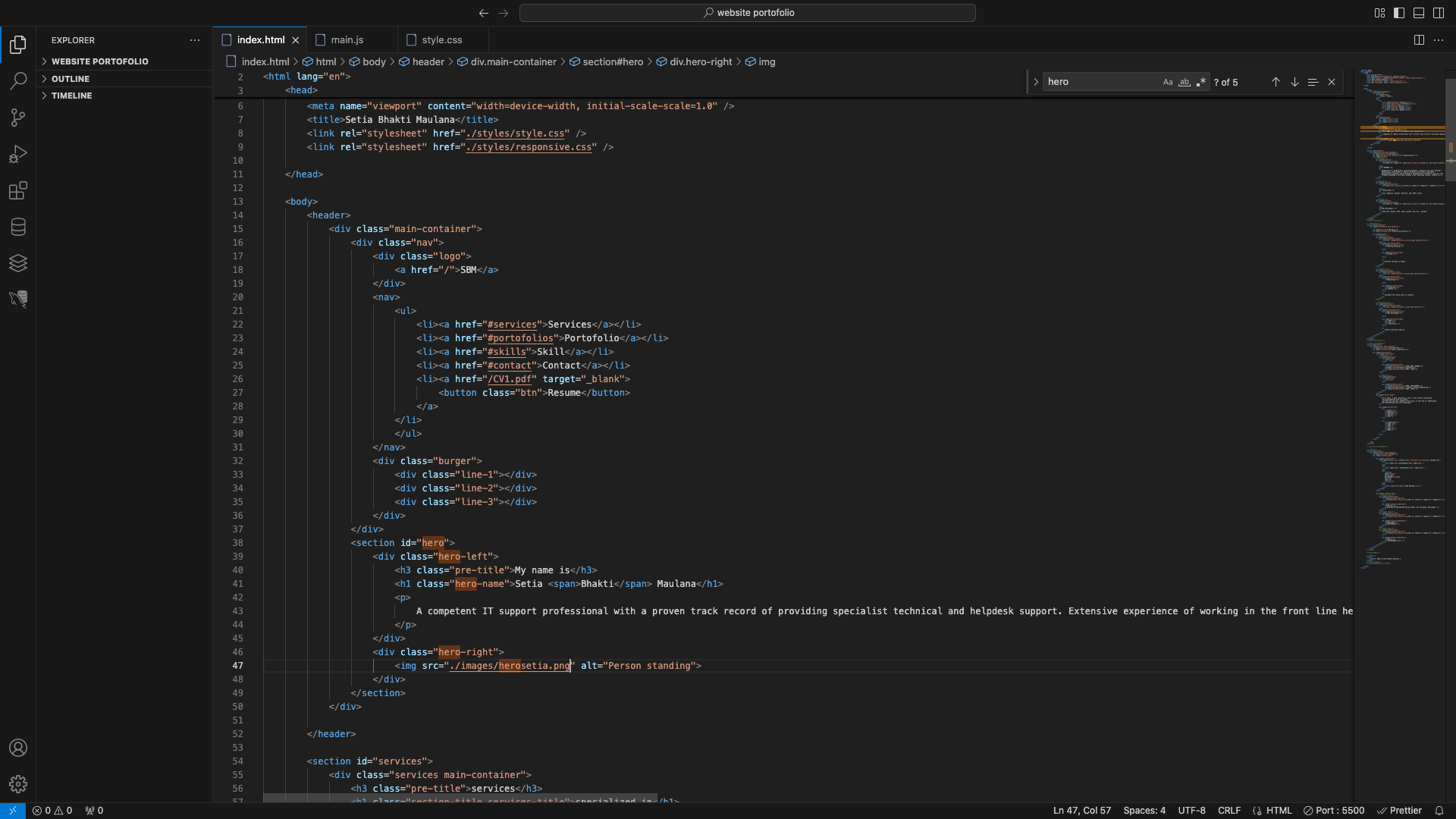
Task: Open the Extensions view
Action: [18, 190]
